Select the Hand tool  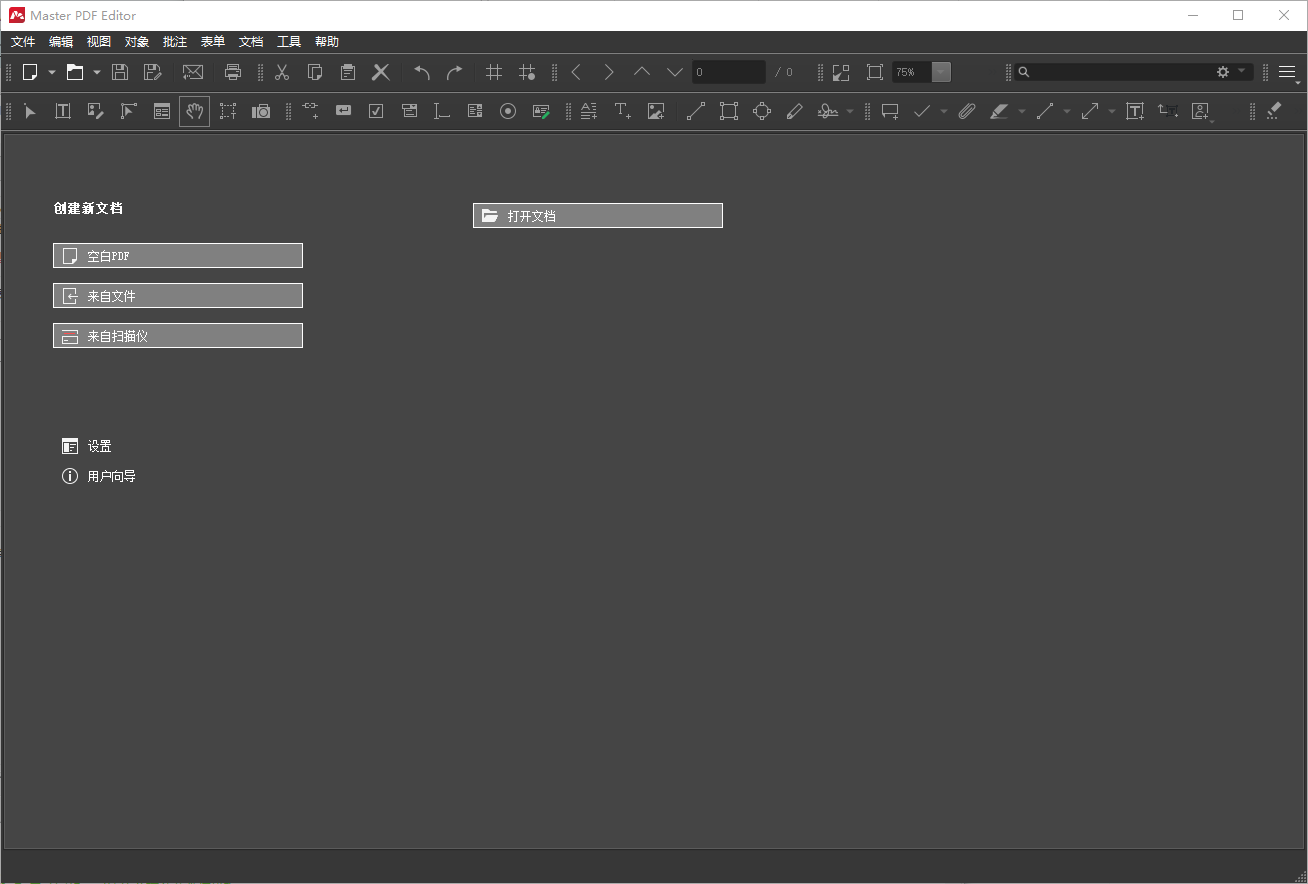(194, 111)
